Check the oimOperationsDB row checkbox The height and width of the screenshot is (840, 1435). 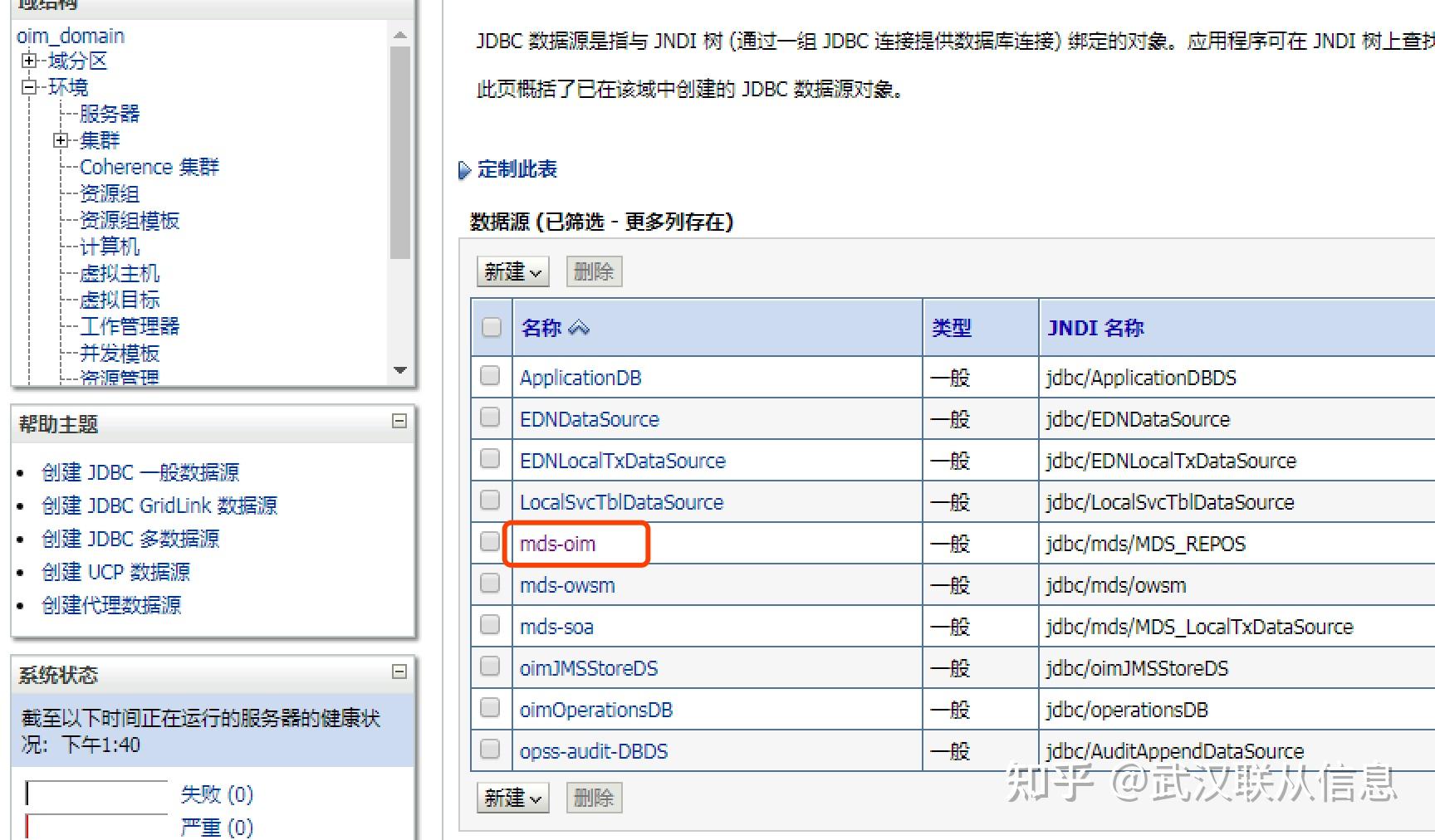tap(490, 707)
